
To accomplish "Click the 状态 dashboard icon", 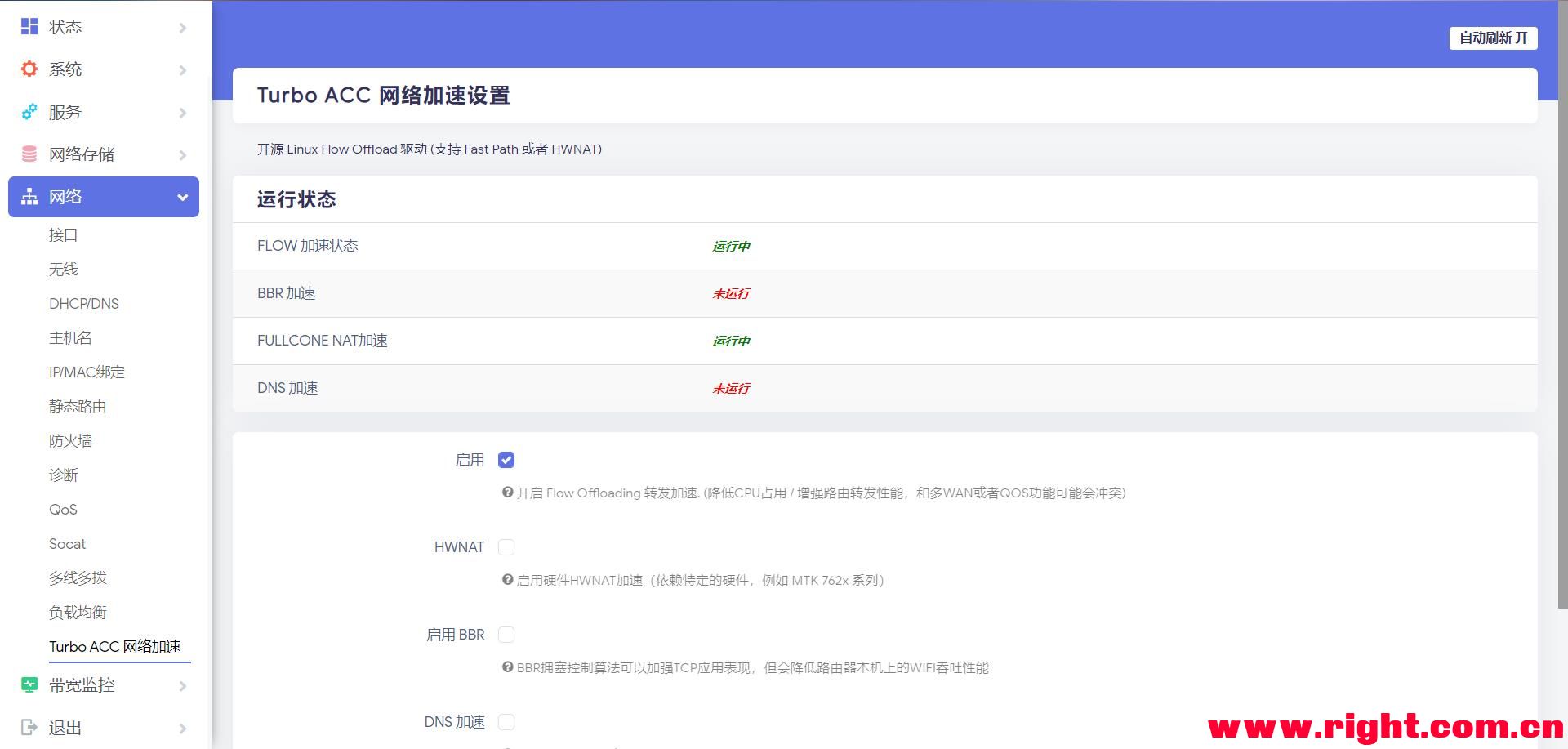I will tap(29, 27).
